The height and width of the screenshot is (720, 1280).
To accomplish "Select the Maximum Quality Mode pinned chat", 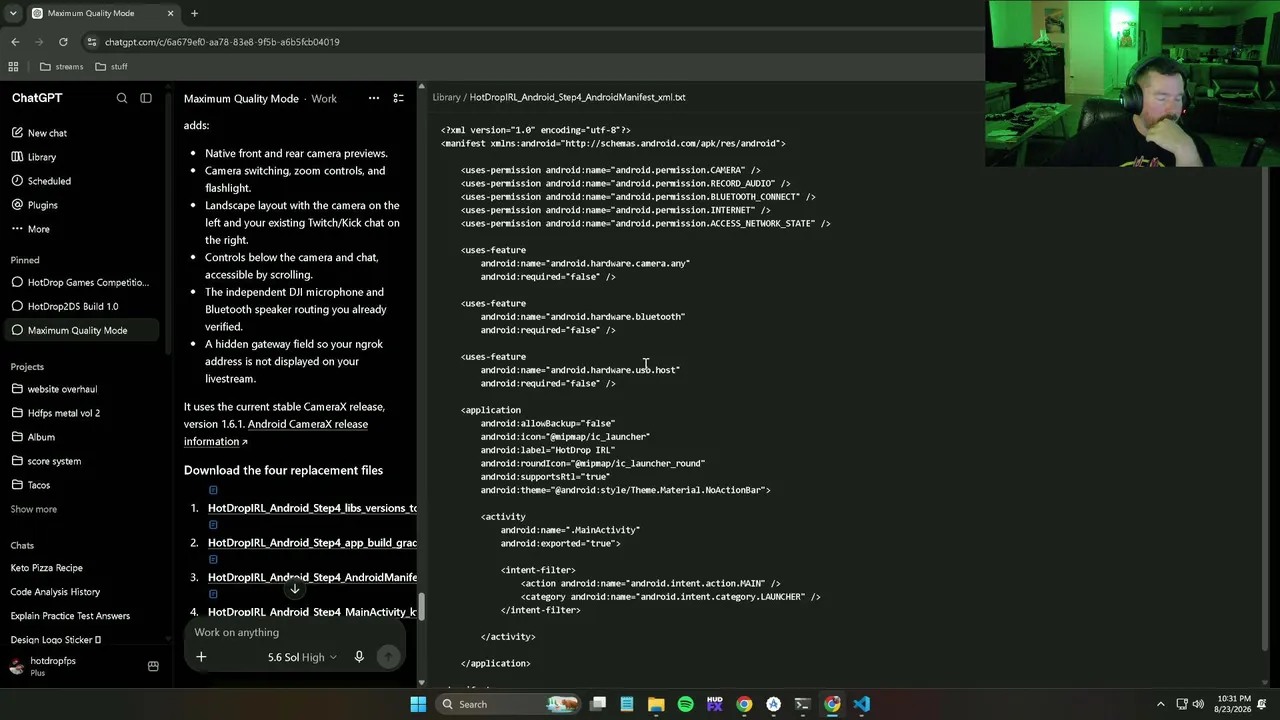I will [x=80, y=330].
